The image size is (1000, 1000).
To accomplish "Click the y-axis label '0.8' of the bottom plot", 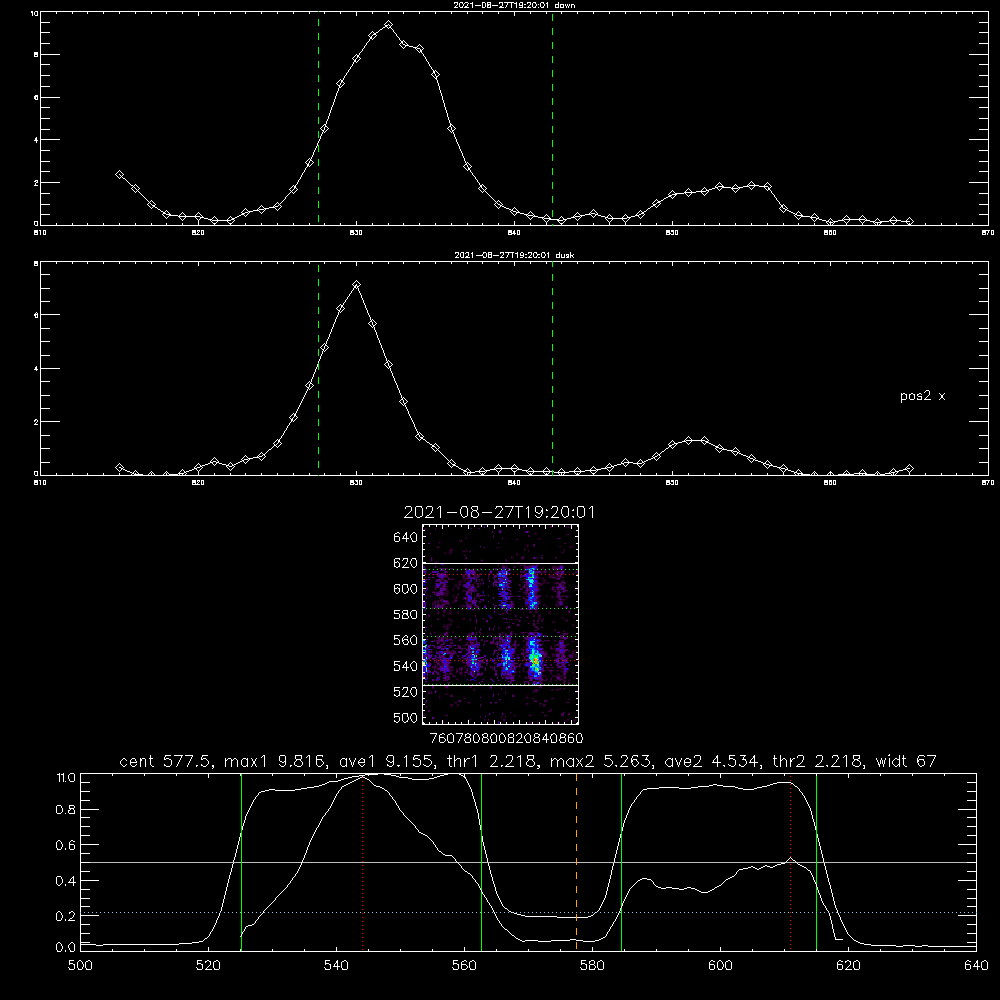I will point(66,810).
